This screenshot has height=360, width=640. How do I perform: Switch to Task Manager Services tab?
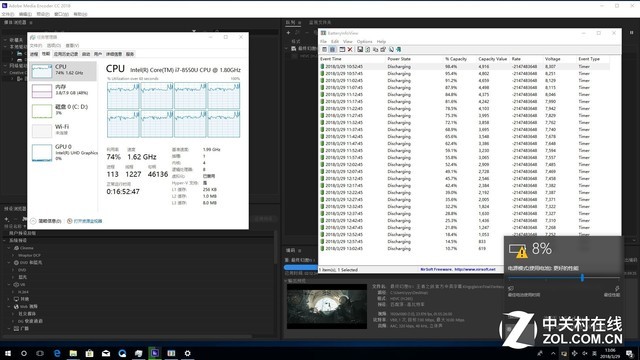[x=130, y=54]
